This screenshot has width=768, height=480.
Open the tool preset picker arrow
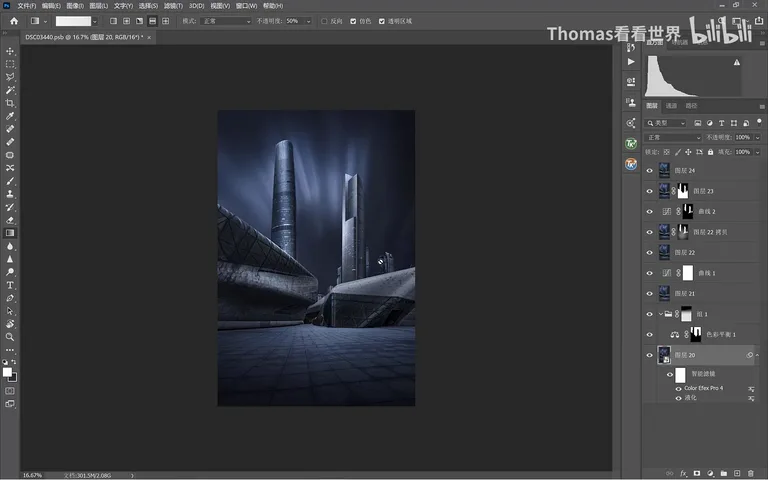(x=45, y=21)
